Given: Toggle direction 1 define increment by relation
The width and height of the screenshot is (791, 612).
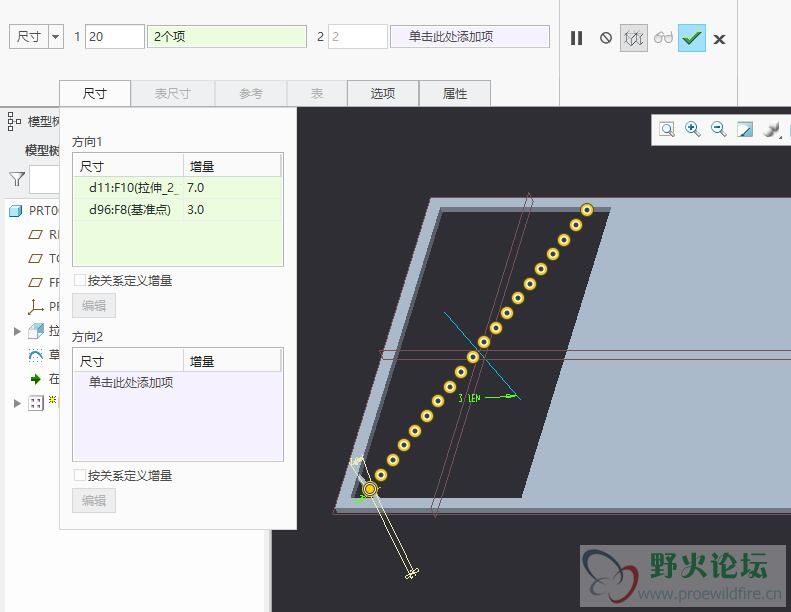Looking at the screenshot, I should click(79, 280).
